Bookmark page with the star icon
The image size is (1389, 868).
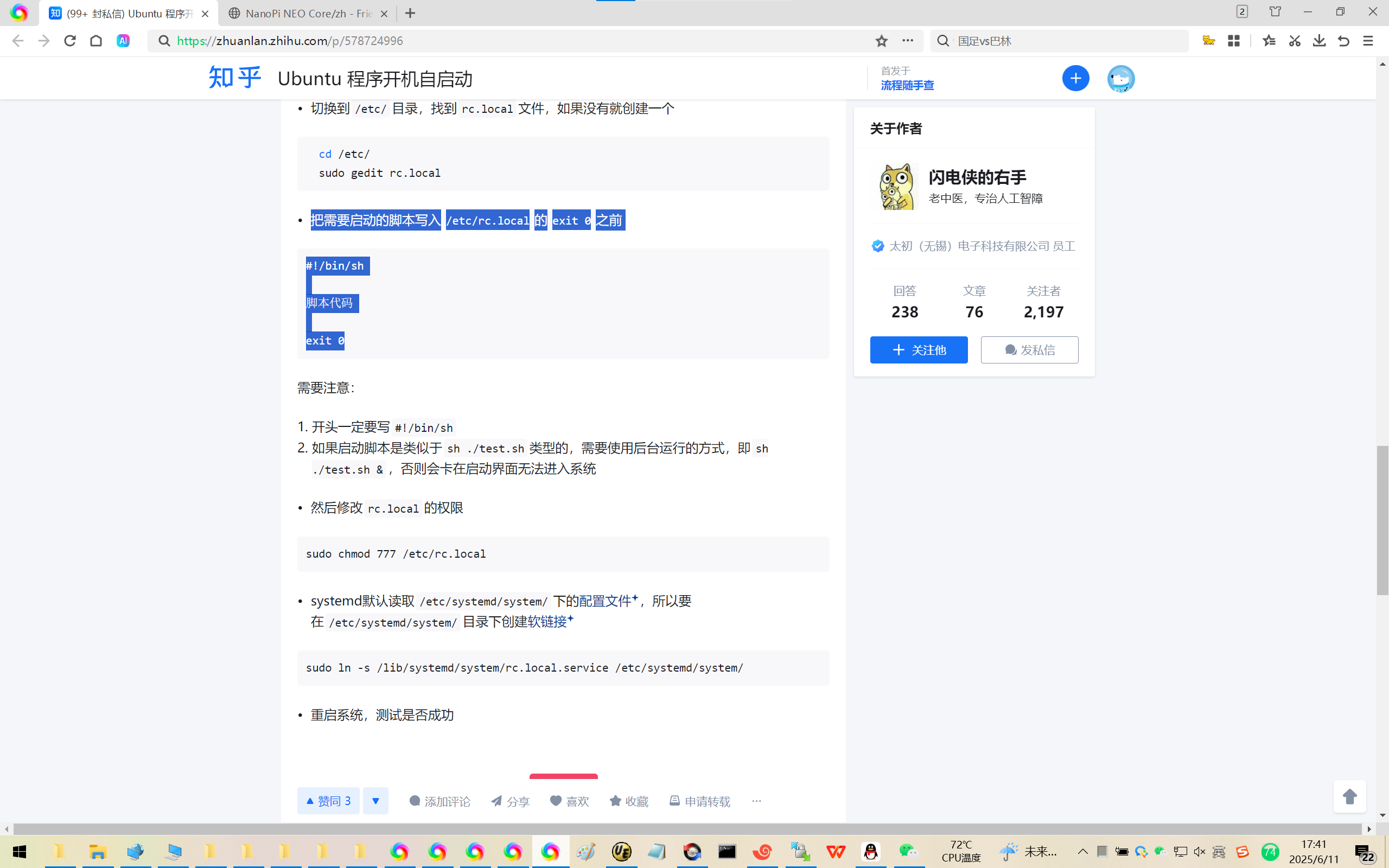[881, 41]
